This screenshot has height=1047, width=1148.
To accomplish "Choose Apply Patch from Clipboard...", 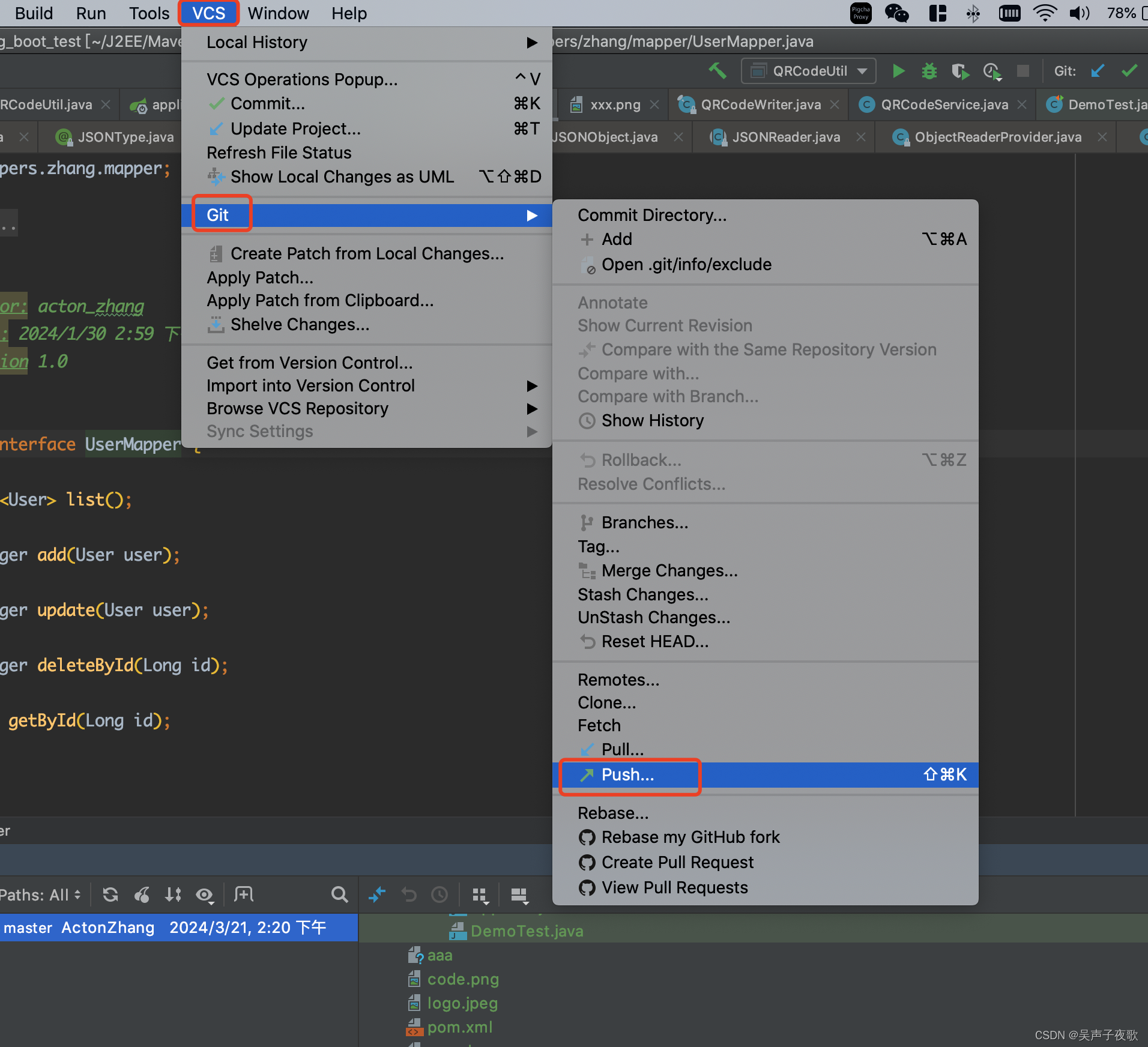I will [x=366, y=300].
